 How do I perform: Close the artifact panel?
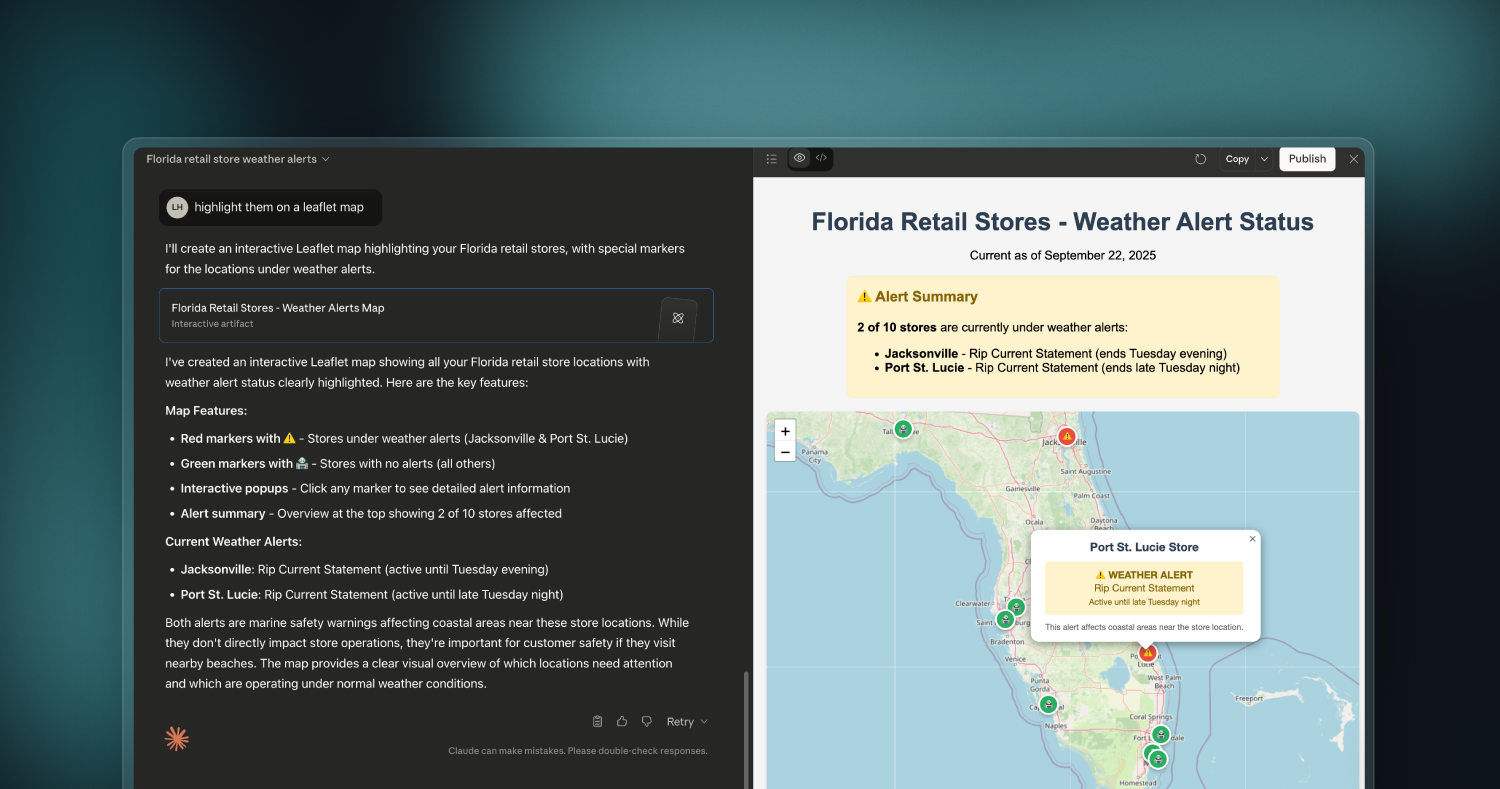coord(1354,159)
